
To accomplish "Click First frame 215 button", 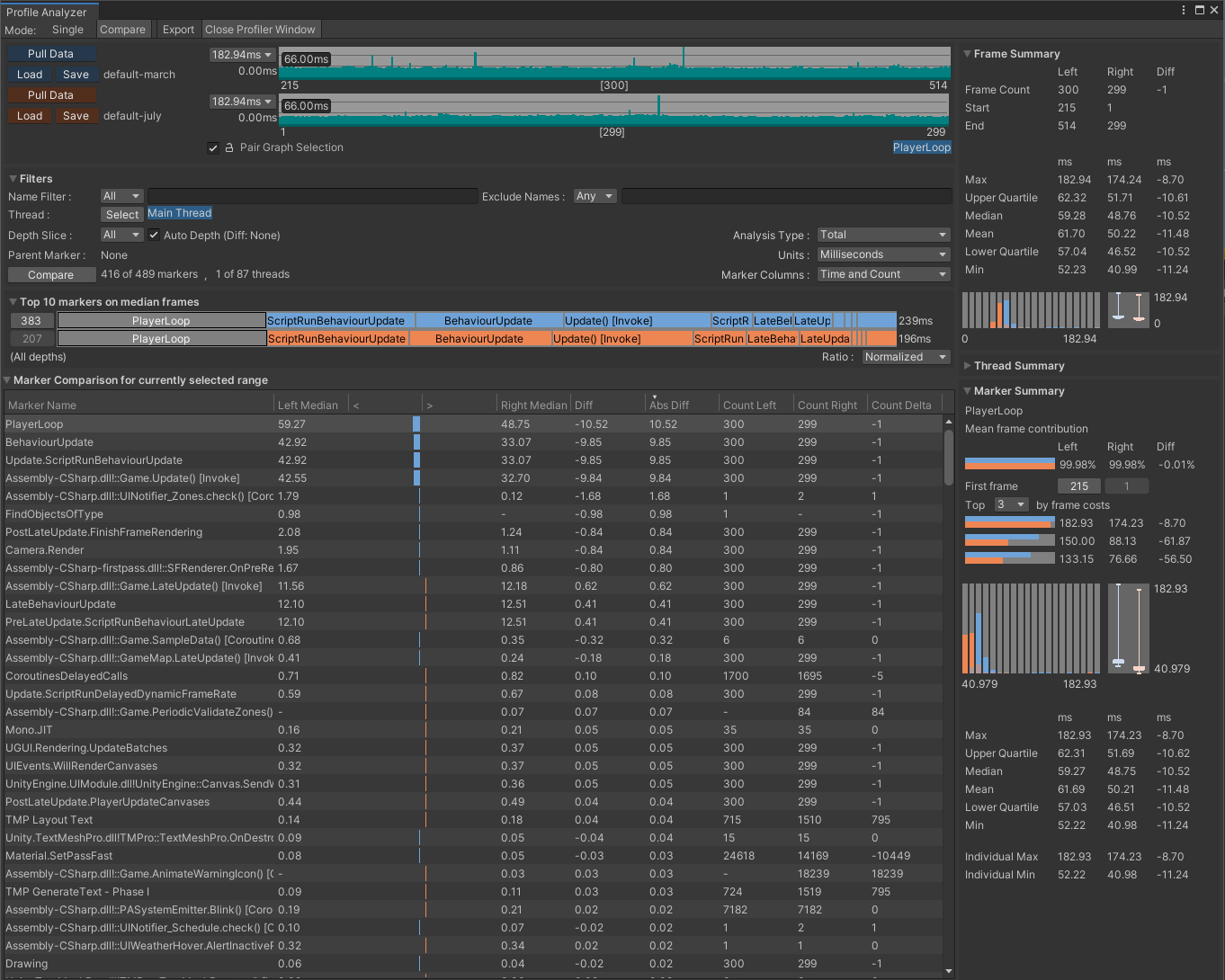I will pyautogui.click(x=1079, y=486).
